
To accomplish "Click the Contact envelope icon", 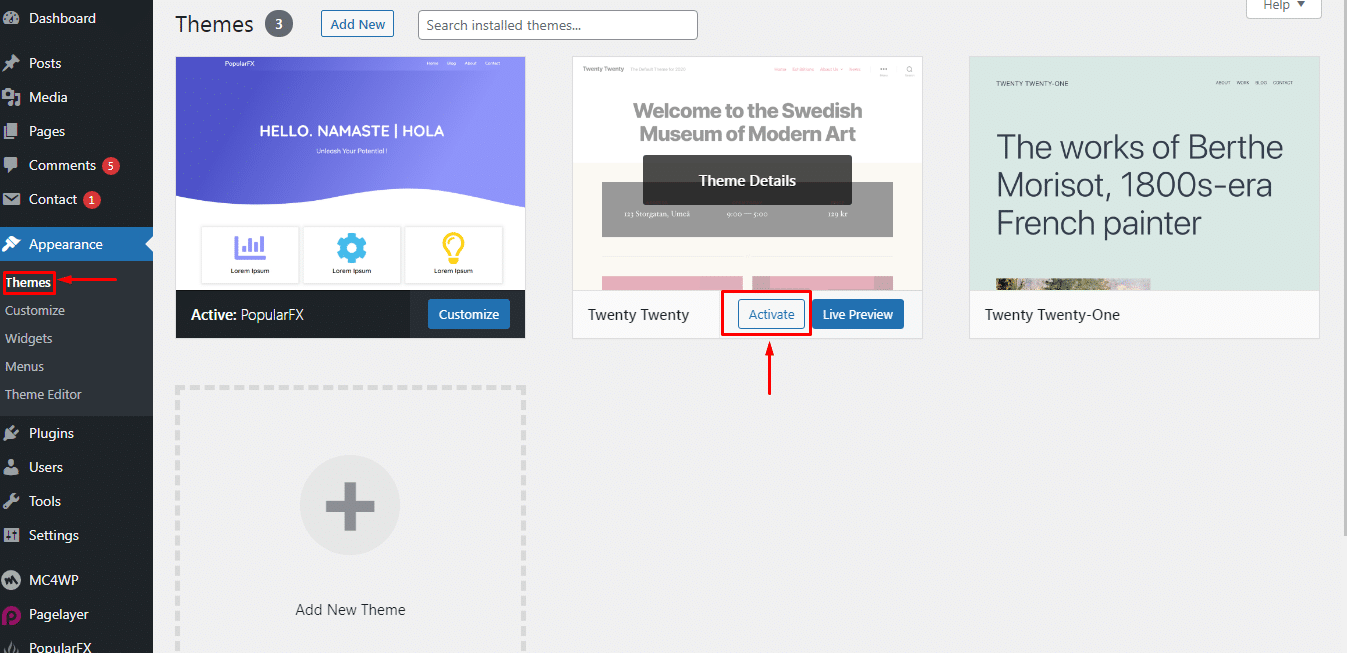I will [12, 199].
